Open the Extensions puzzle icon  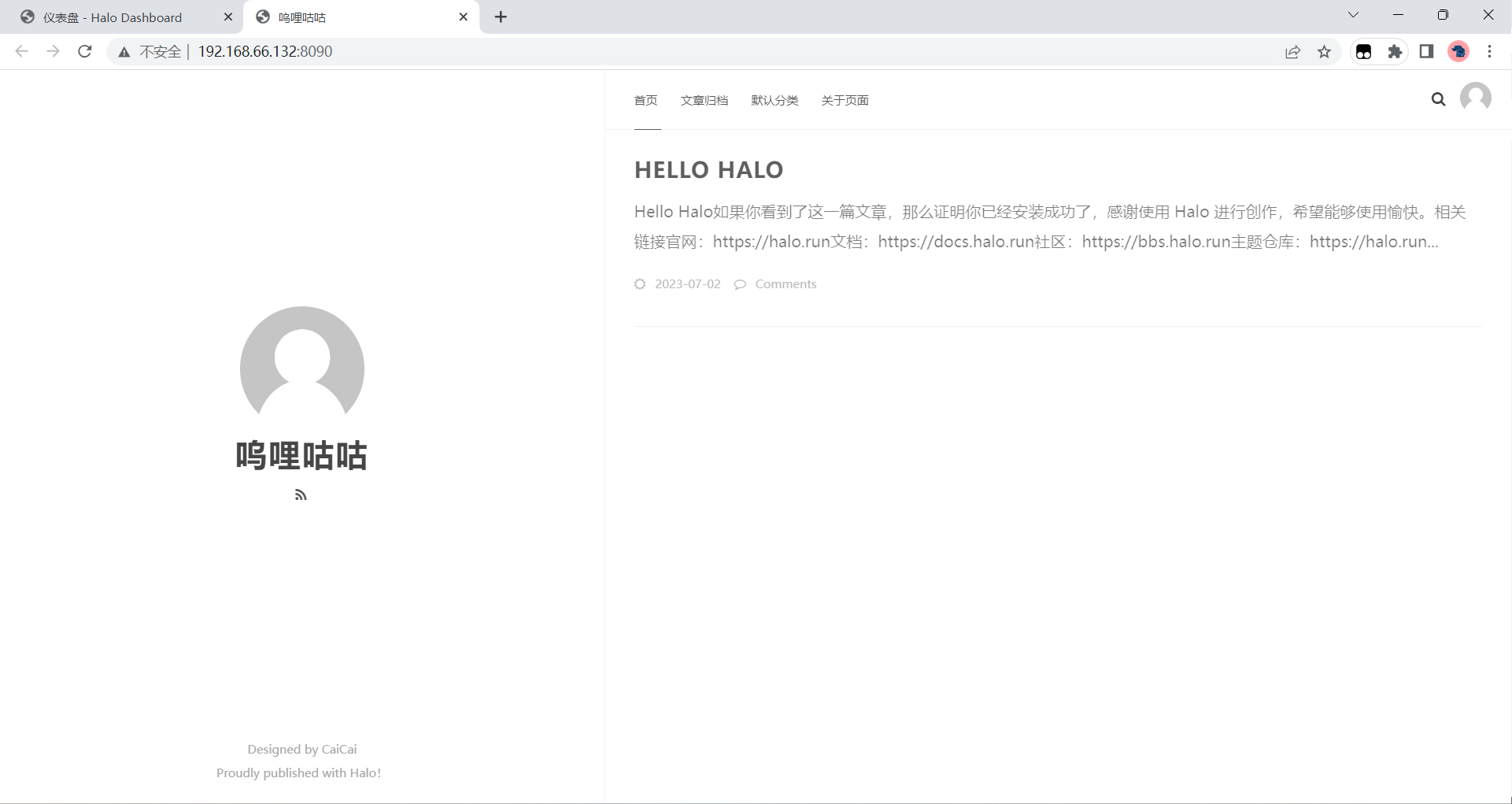pyautogui.click(x=1395, y=52)
